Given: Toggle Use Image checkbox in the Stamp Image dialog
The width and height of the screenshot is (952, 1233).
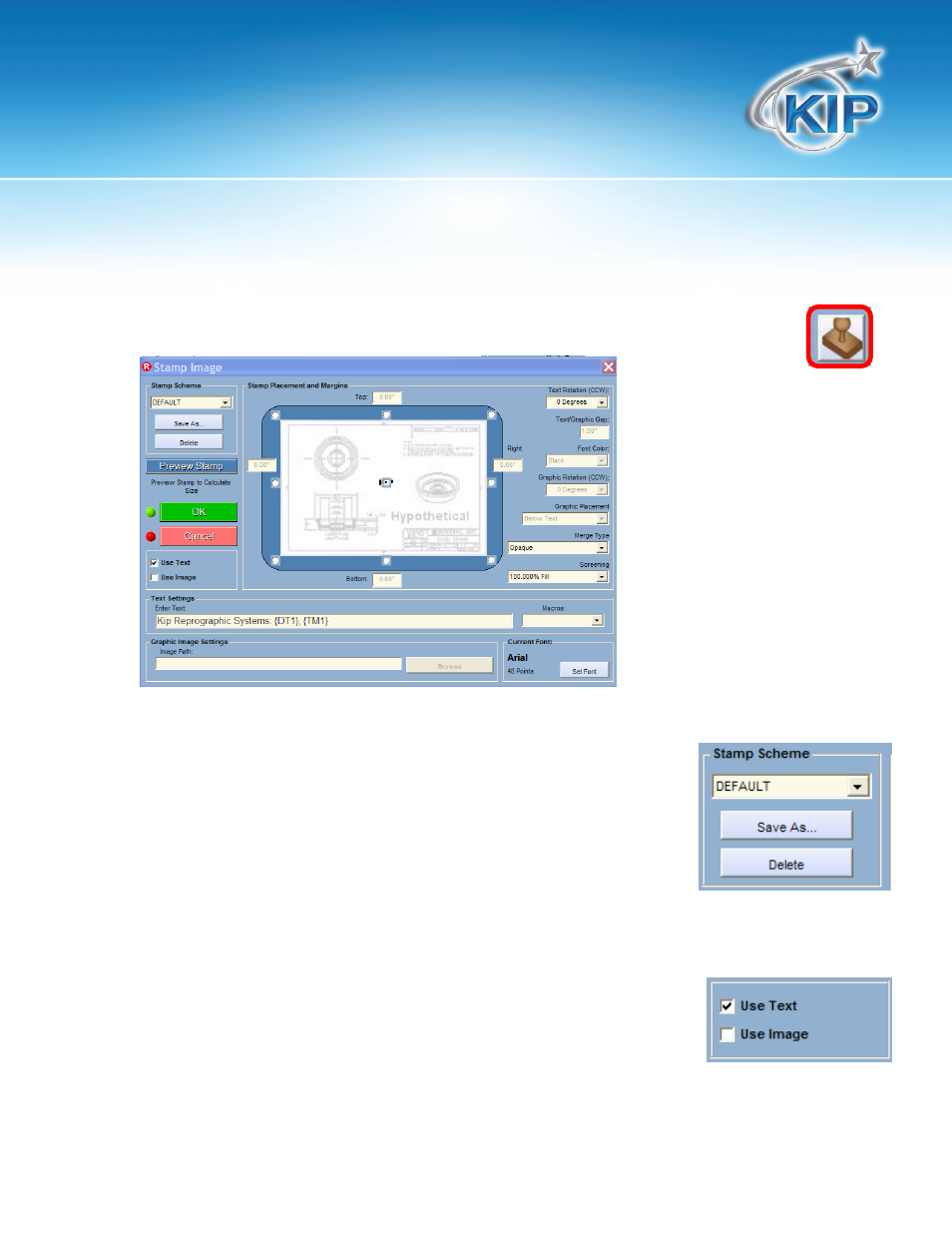Looking at the screenshot, I should tap(154, 577).
